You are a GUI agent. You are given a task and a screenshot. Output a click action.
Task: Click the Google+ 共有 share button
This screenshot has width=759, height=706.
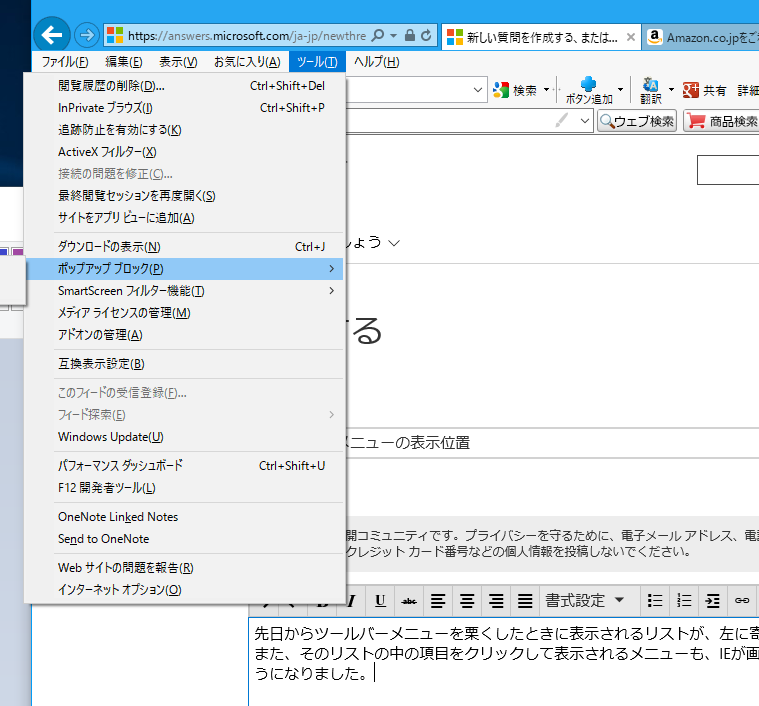704,90
